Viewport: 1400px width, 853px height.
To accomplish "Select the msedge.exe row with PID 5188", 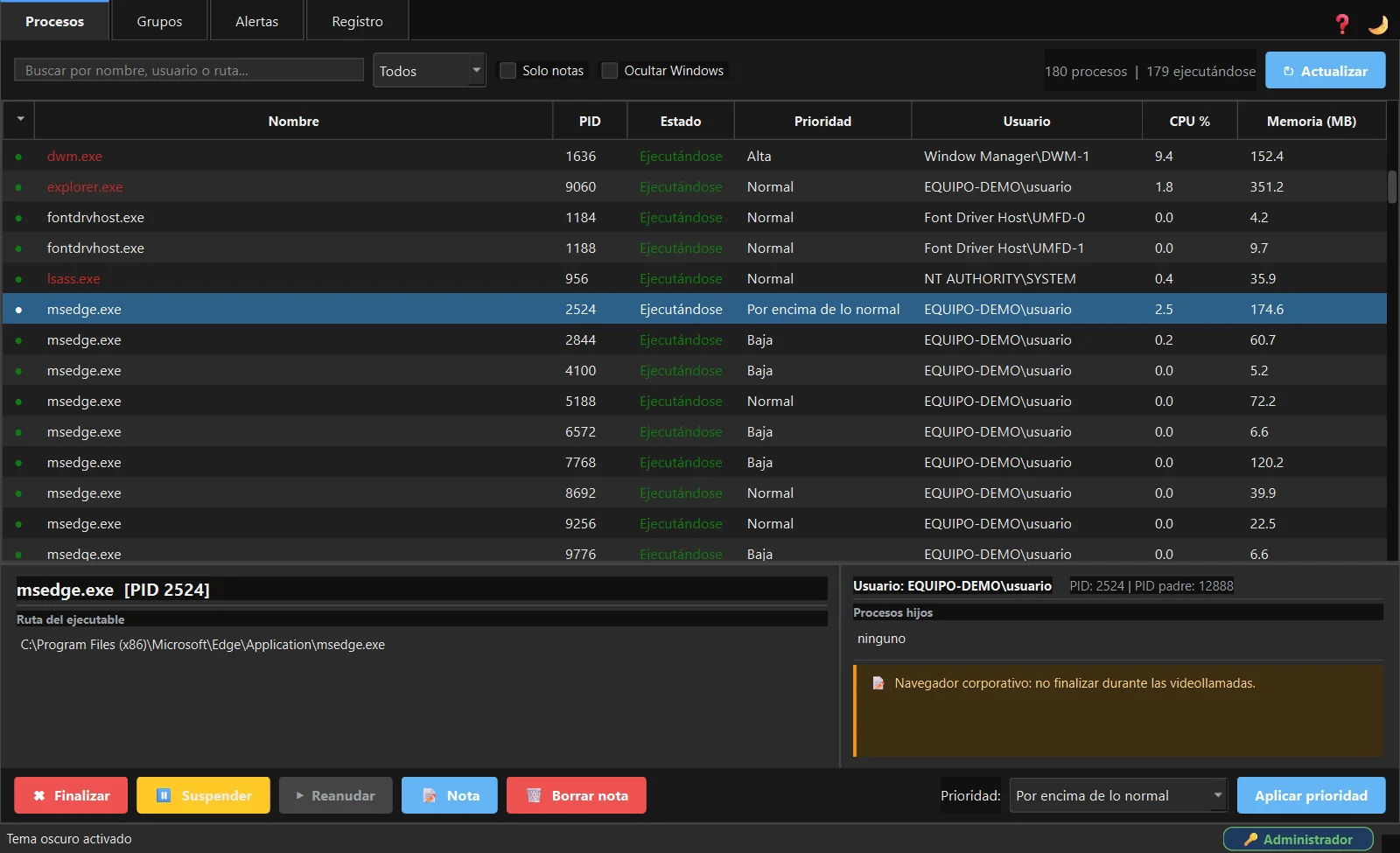I will (x=695, y=401).
